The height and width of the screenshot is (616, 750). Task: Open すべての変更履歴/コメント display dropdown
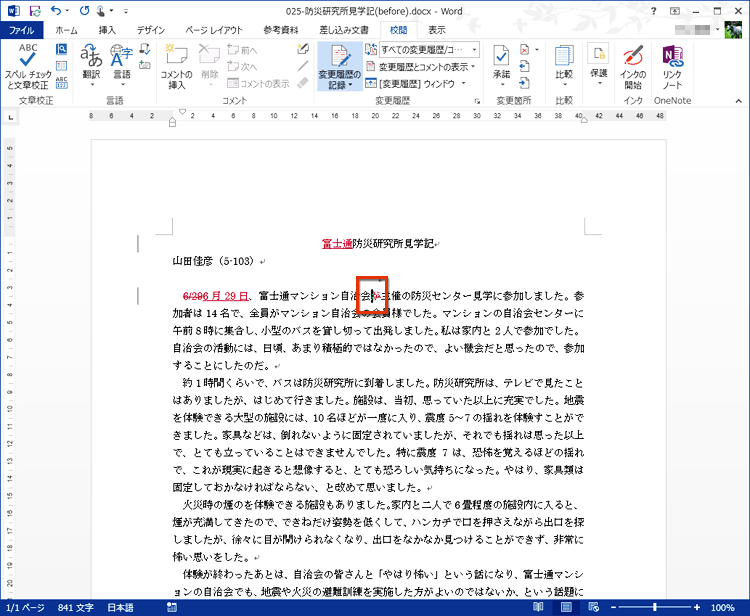point(430,49)
